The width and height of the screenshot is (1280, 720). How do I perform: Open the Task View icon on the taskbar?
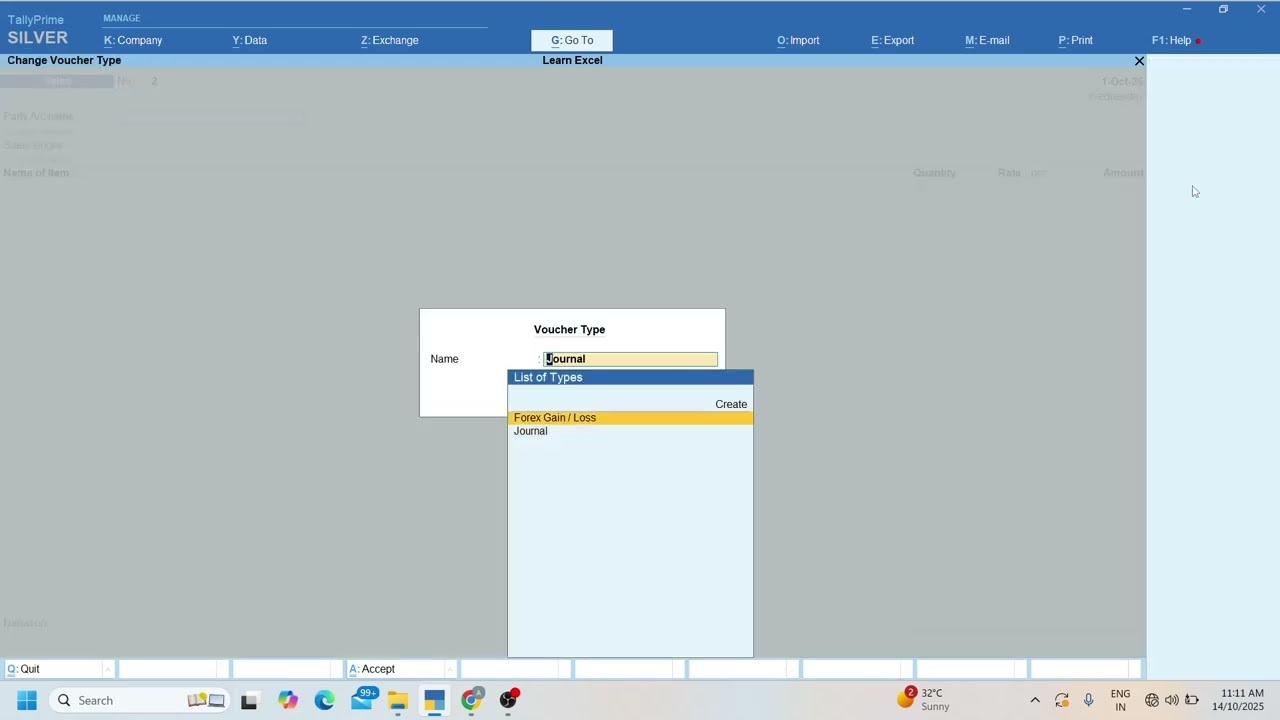click(x=249, y=700)
